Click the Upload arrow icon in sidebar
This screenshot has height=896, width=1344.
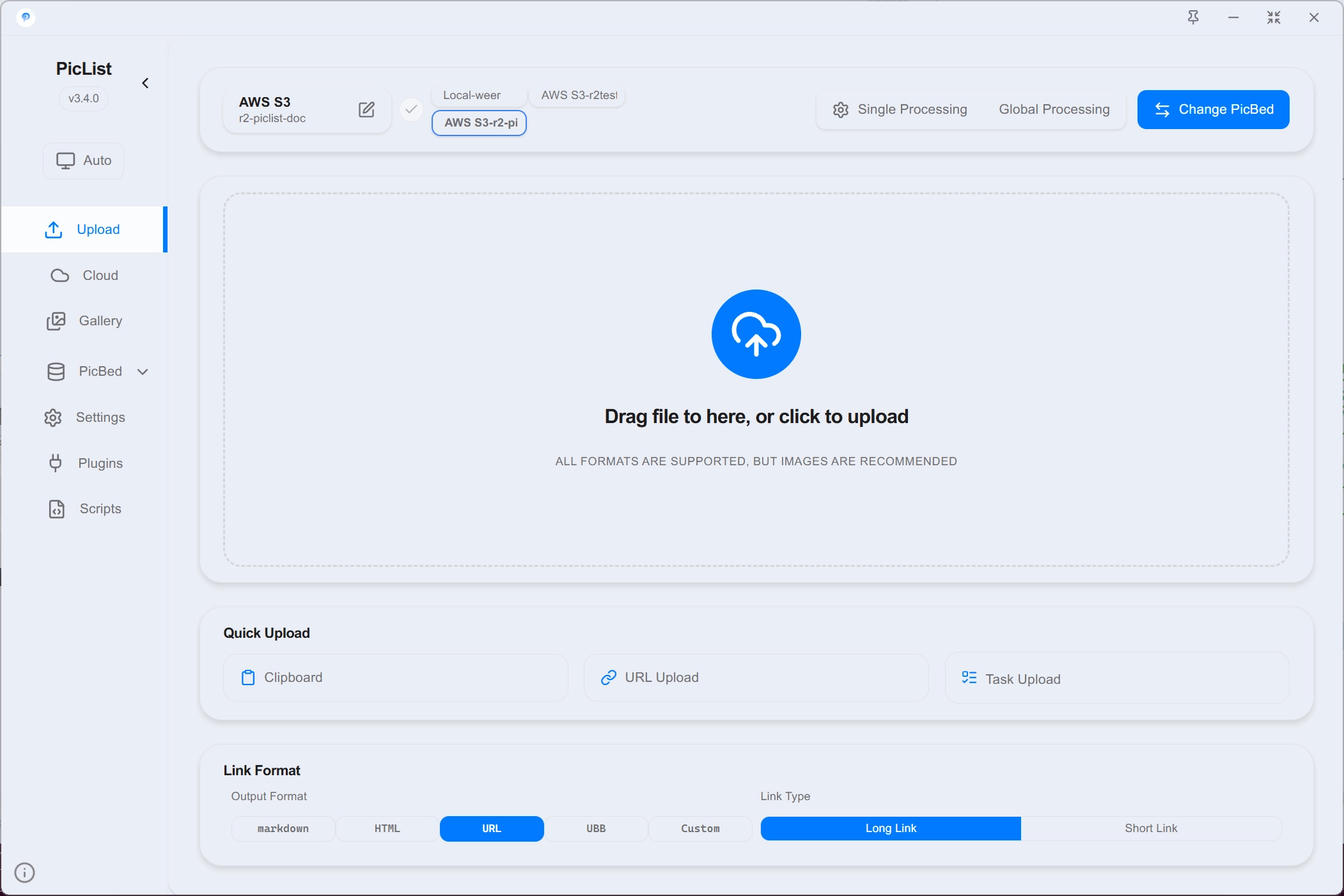[54, 229]
